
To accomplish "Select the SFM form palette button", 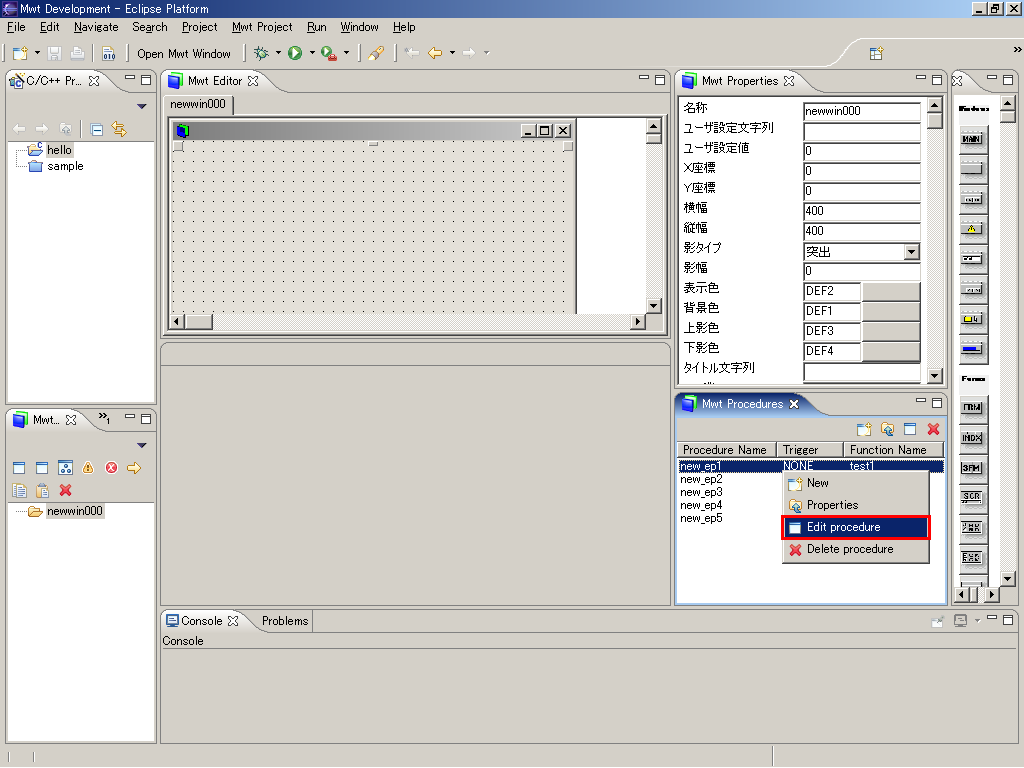I will click(971, 468).
